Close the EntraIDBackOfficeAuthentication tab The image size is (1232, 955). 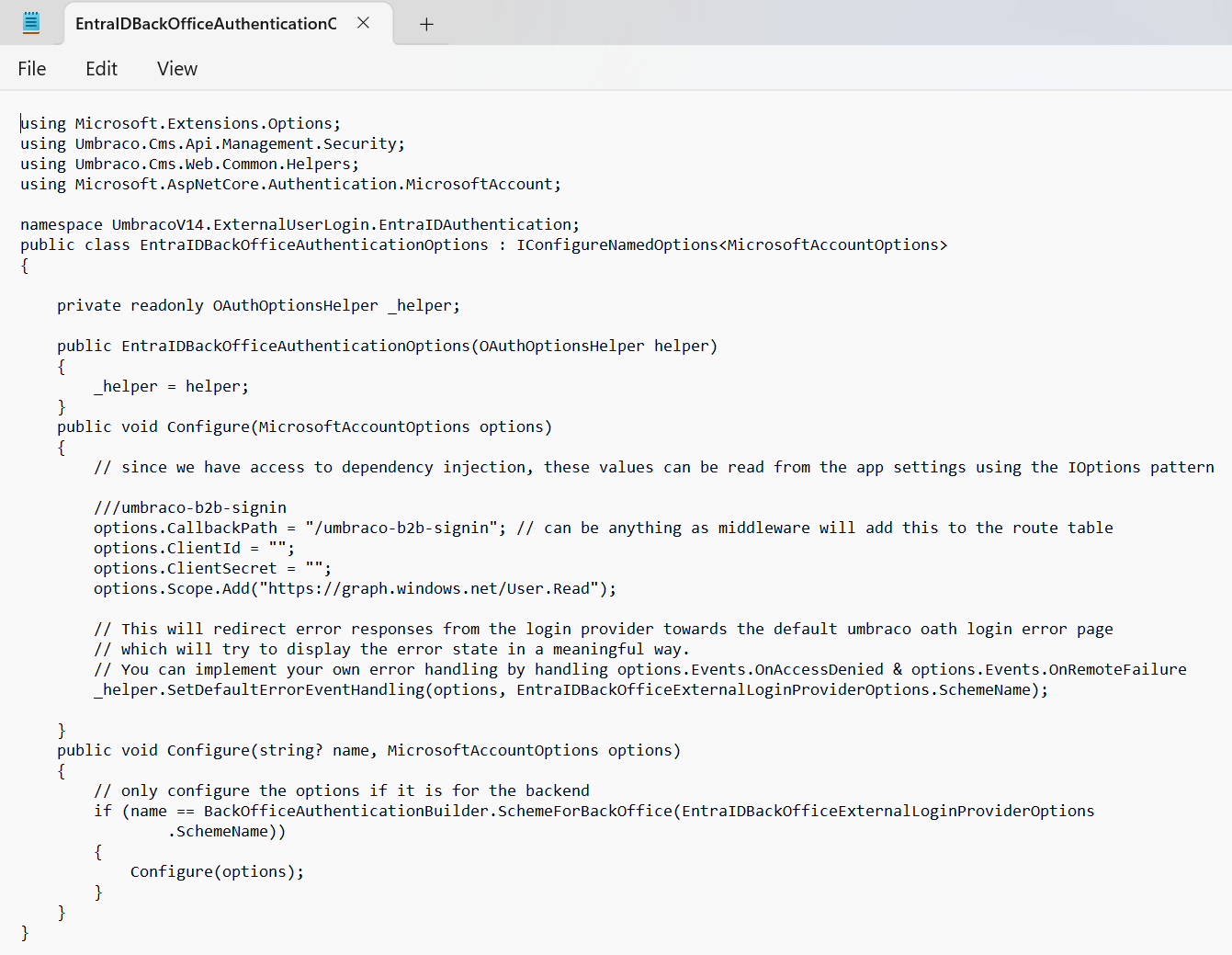(x=364, y=23)
